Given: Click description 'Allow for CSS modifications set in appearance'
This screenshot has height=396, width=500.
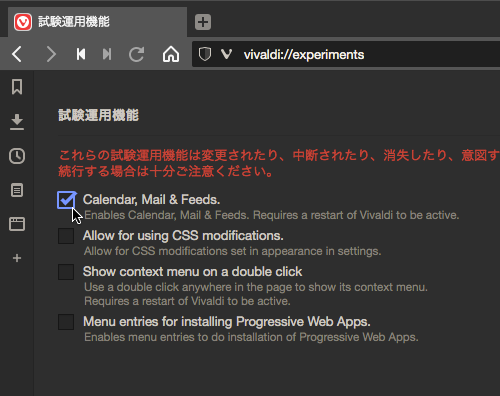Looking at the screenshot, I should pyautogui.click(x=232, y=251).
